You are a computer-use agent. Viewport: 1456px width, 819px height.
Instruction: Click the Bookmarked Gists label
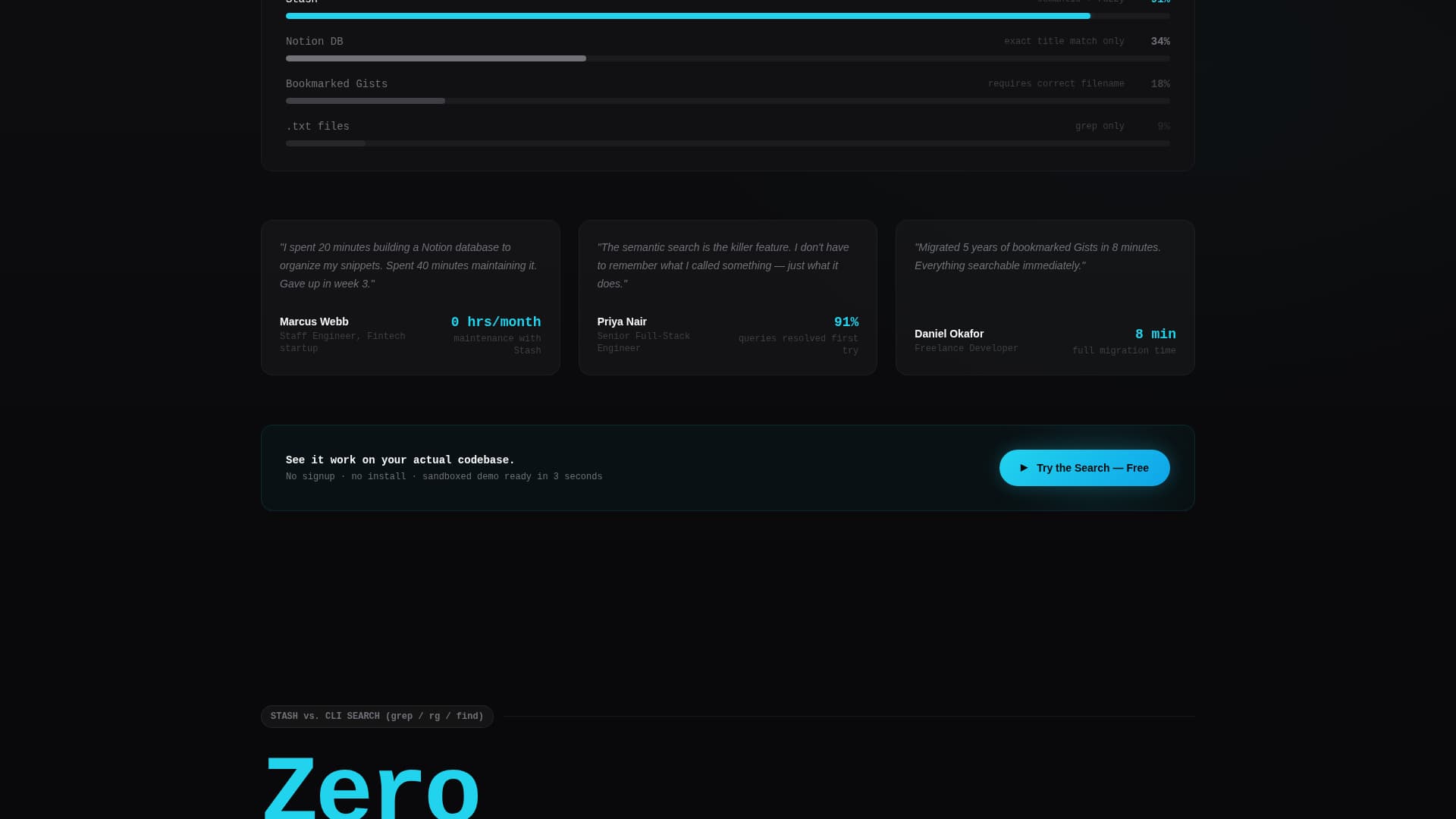coord(337,84)
